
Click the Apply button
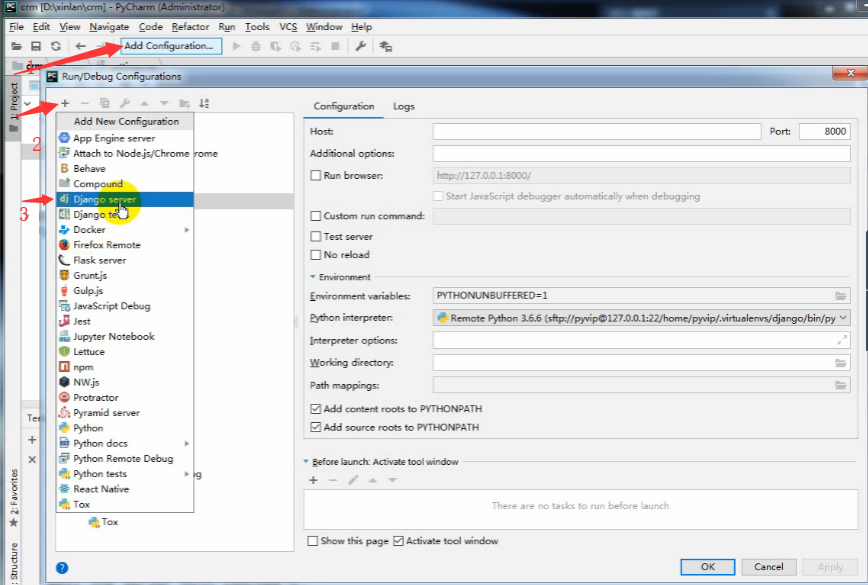[830, 567]
